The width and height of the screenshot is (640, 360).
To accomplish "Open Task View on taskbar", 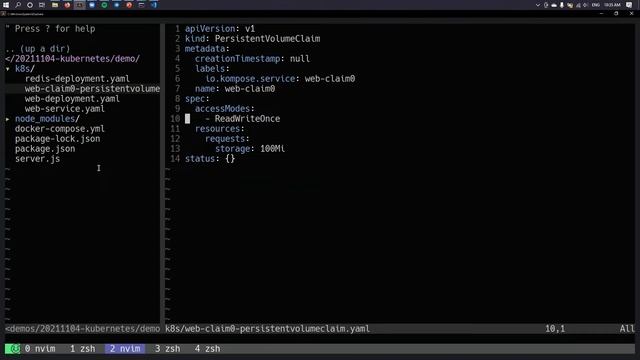I will 42,5.
